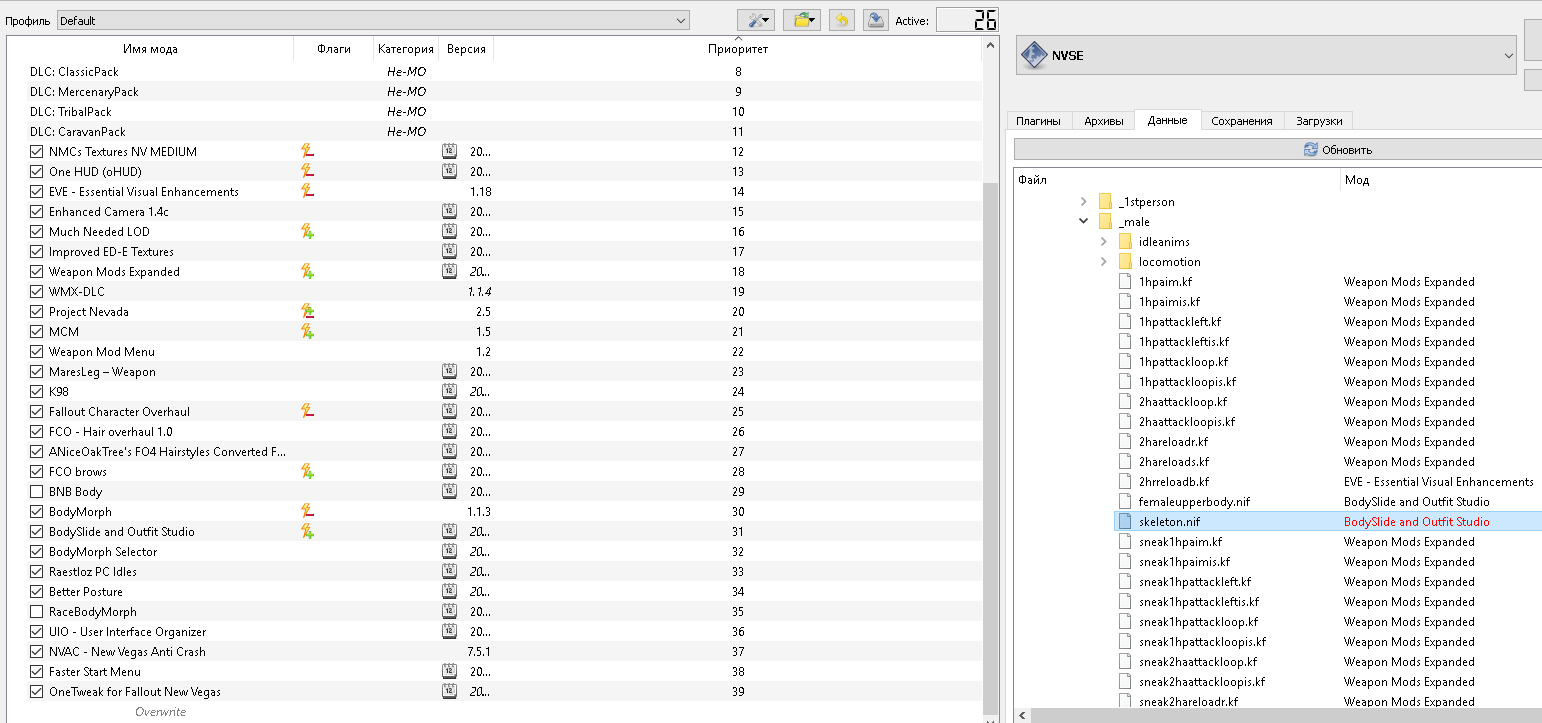This screenshot has width=1542, height=723.
Task: Switch to the Архивы tab
Action: [1103, 121]
